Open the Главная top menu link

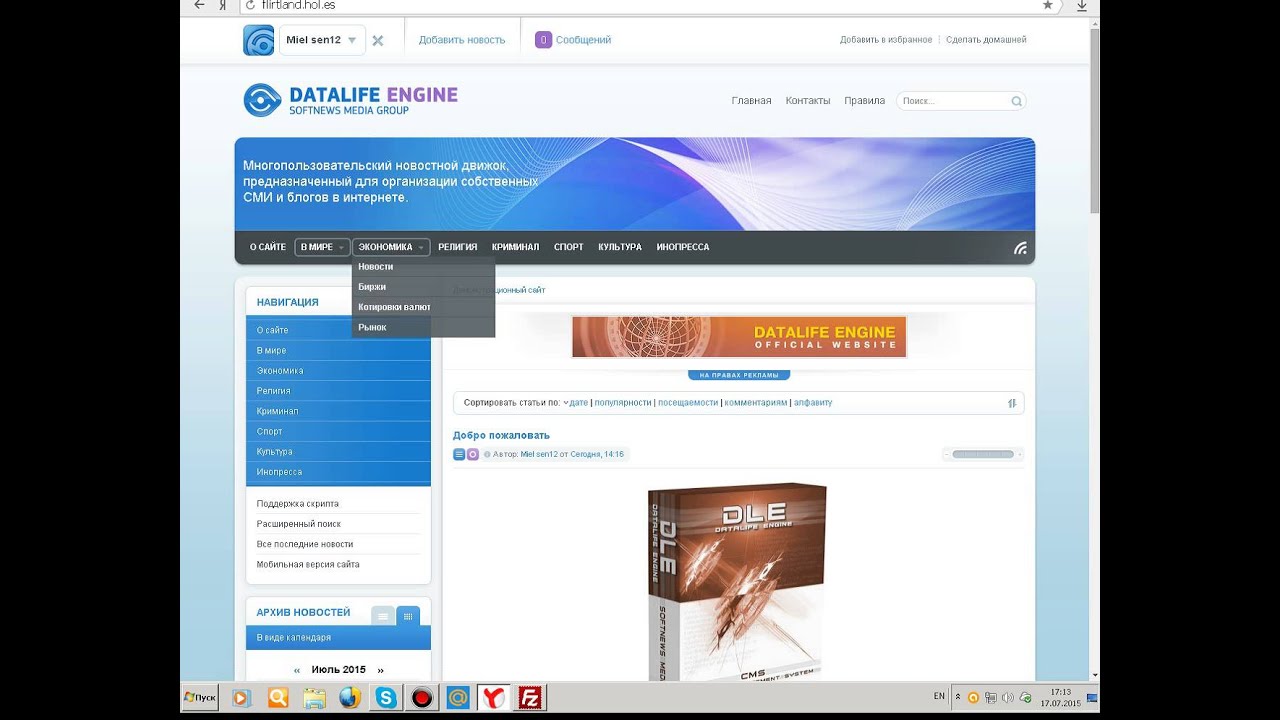[x=751, y=101]
